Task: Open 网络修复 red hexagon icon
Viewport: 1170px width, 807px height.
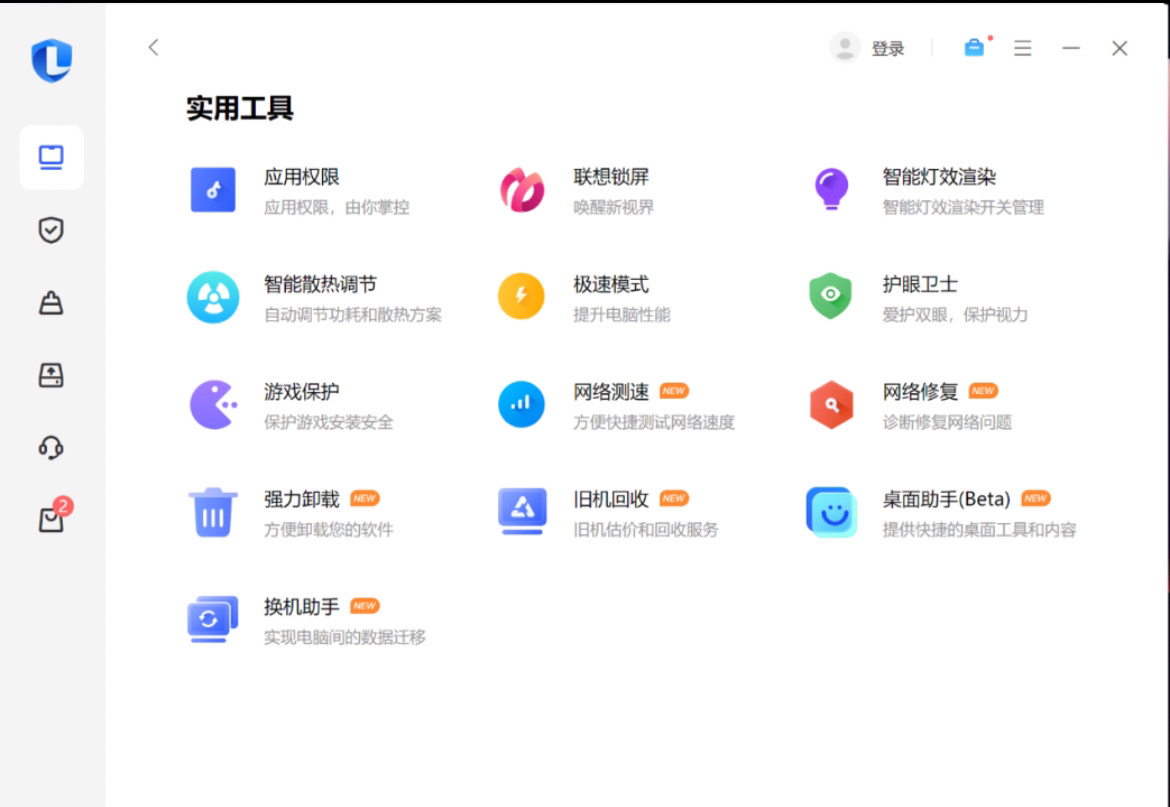Action: pyautogui.click(x=831, y=405)
